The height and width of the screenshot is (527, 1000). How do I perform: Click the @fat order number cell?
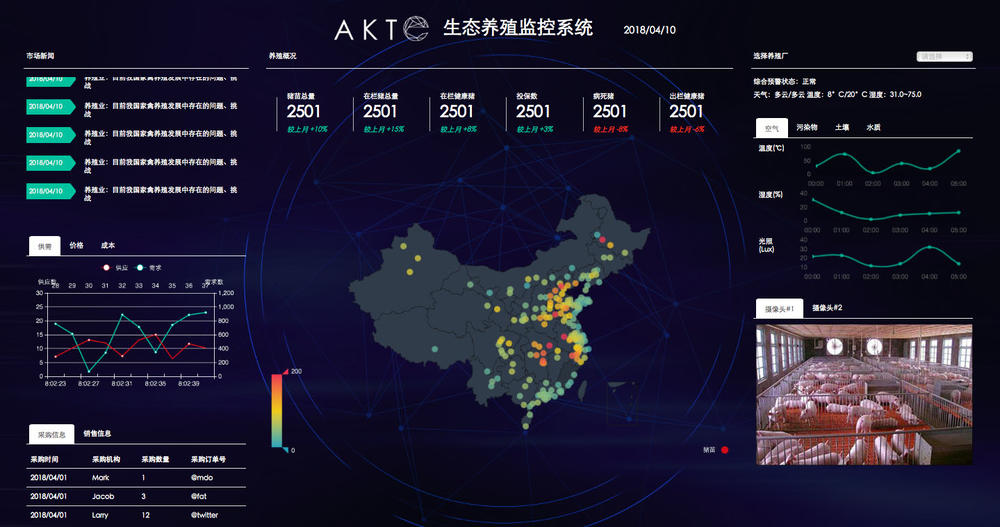tap(198, 496)
